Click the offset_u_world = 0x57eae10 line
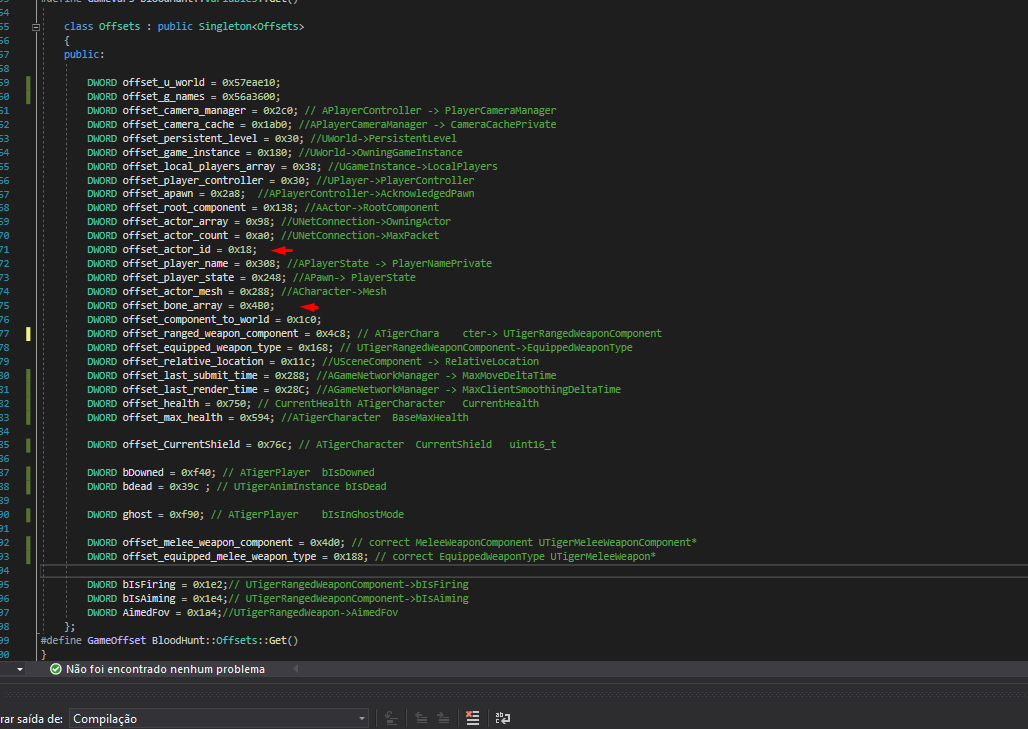Image resolution: width=1028 pixels, height=729 pixels. click(x=184, y=83)
